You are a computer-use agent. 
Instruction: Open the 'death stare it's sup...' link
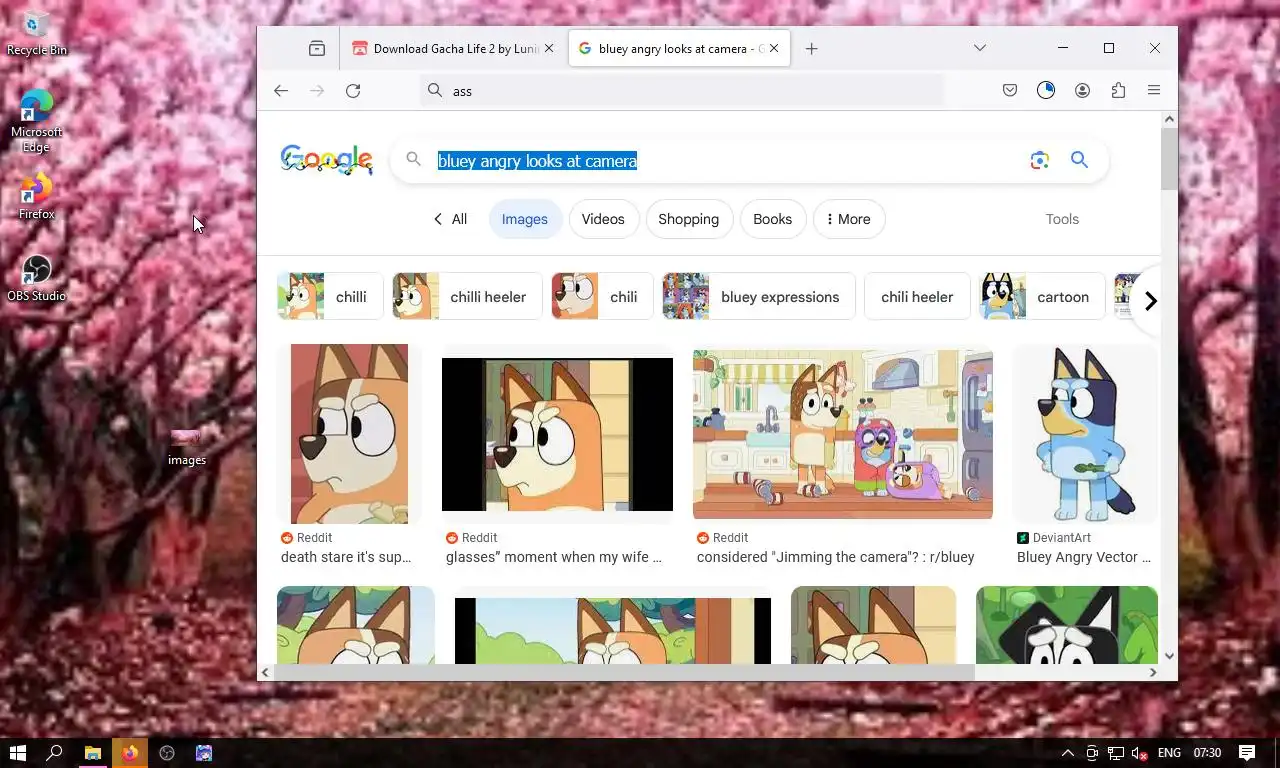tap(346, 557)
